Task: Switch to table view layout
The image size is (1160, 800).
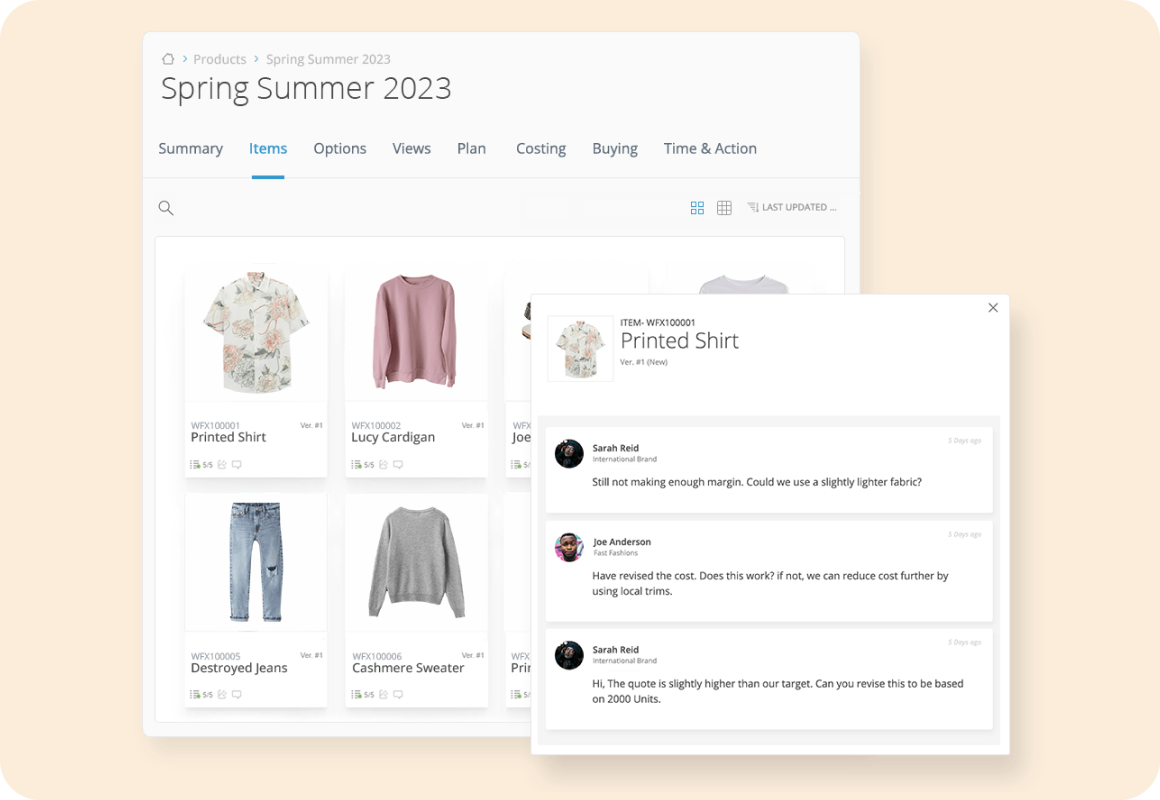Action: pos(724,208)
